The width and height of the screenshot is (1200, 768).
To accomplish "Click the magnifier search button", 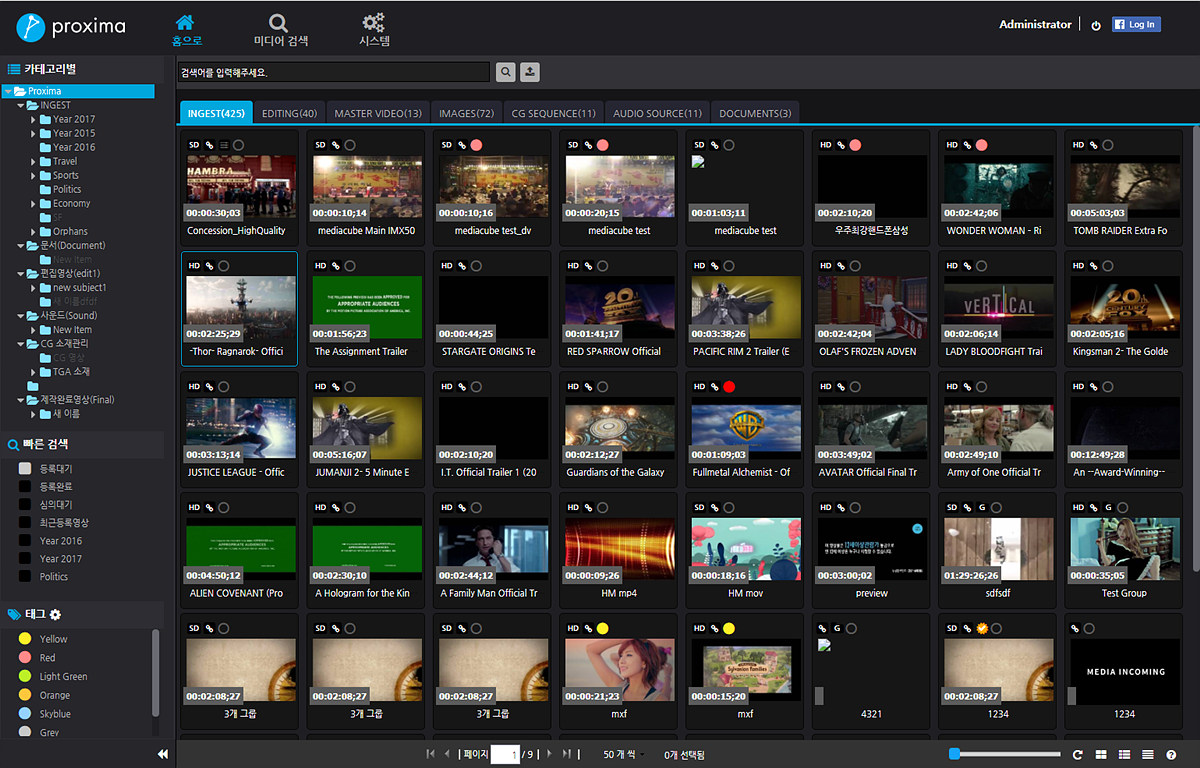I will (506, 72).
